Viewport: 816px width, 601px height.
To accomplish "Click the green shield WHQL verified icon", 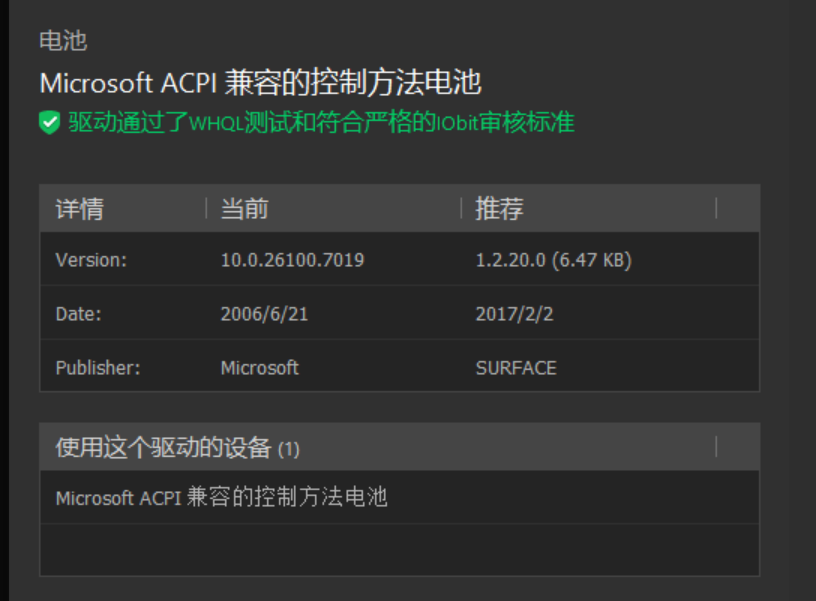I will (49, 123).
